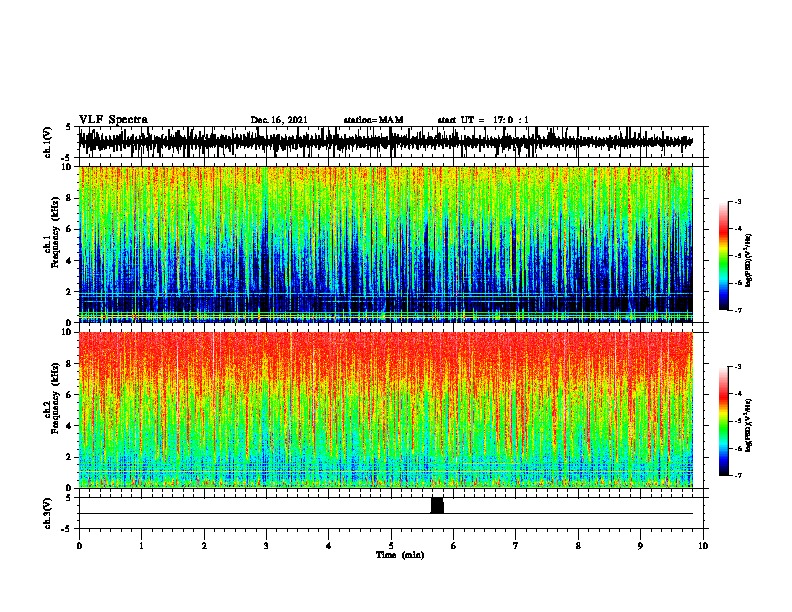The image size is (792, 612).
Task: Click the "-3" label on ch.1 color bar
Action: [x=737, y=202]
